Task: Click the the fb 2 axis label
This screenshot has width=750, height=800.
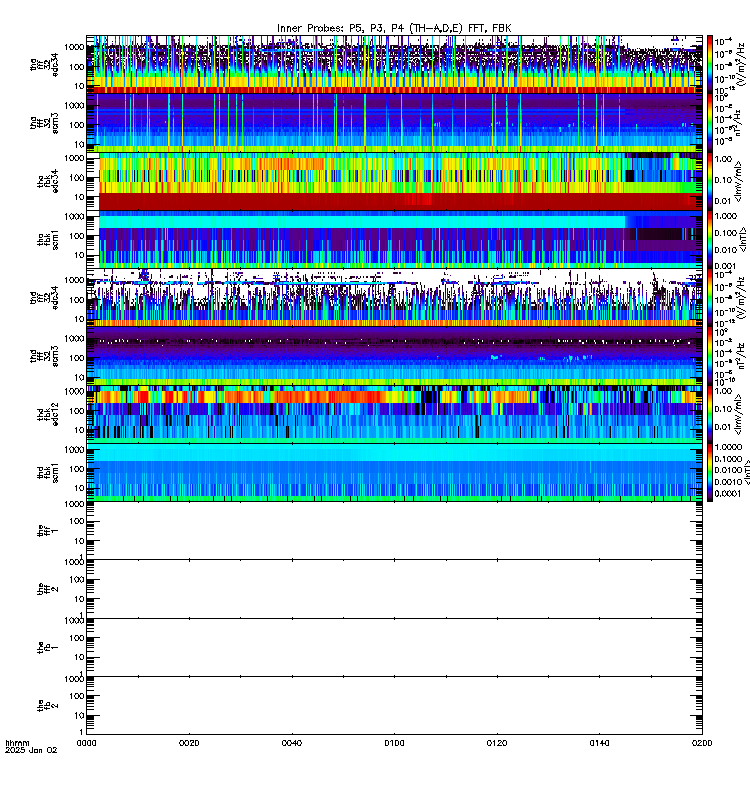Action: [x=48, y=705]
